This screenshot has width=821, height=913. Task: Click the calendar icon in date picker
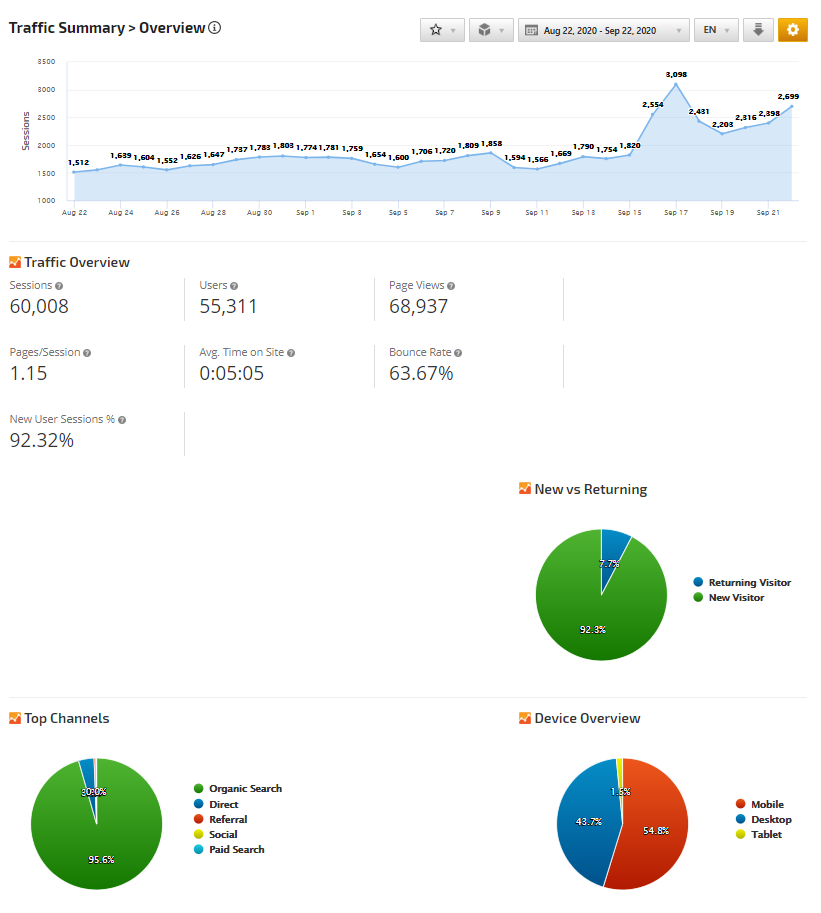(x=531, y=30)
